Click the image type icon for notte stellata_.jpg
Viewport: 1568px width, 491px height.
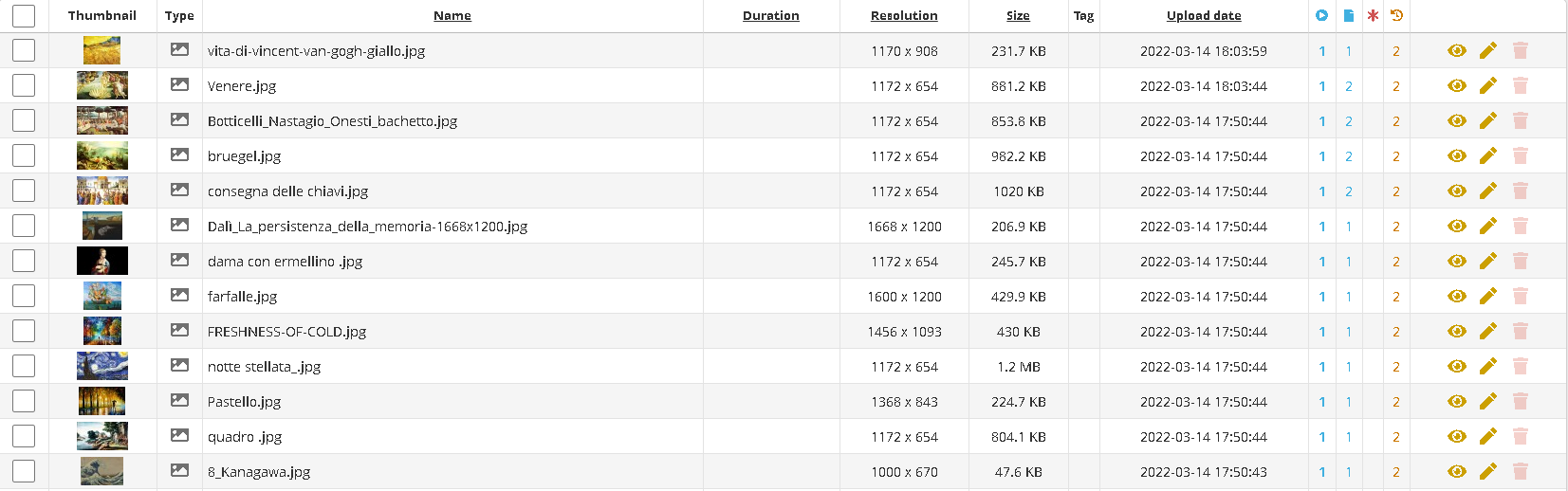click(x=179, y=365)
